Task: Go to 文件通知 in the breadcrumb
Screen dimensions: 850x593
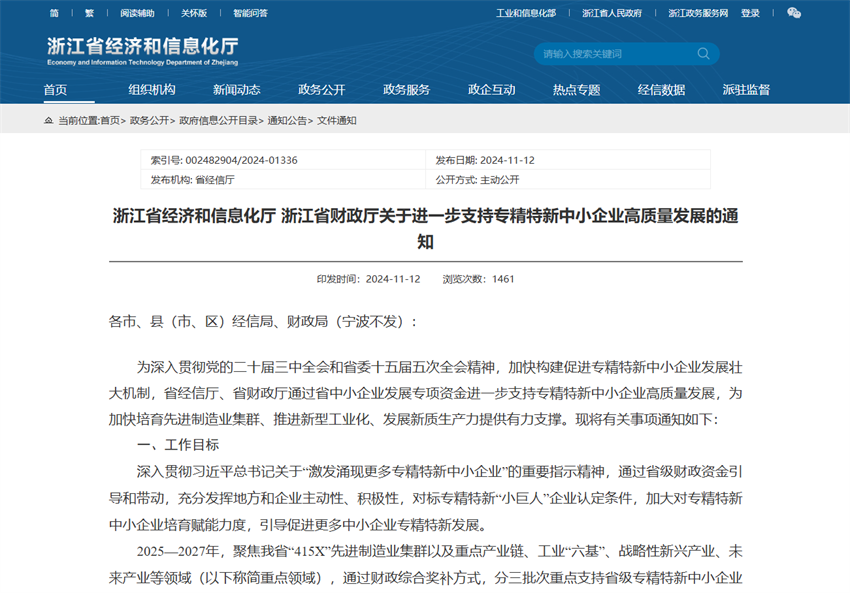Action: pos(337,120)
